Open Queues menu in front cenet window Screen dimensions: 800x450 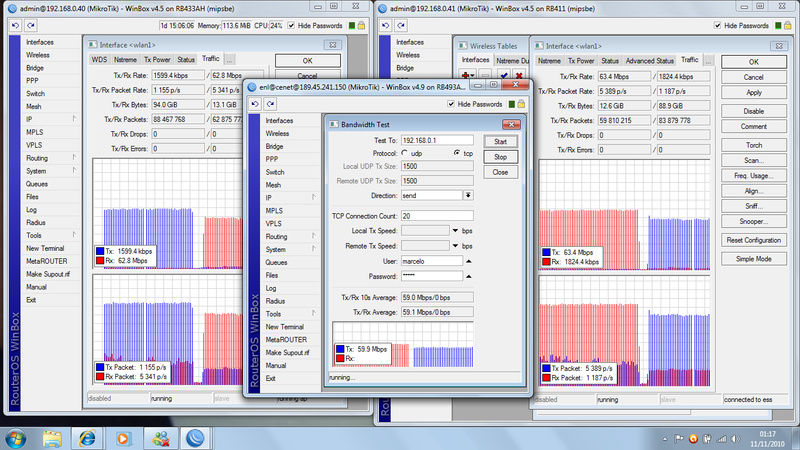[276, 262]
